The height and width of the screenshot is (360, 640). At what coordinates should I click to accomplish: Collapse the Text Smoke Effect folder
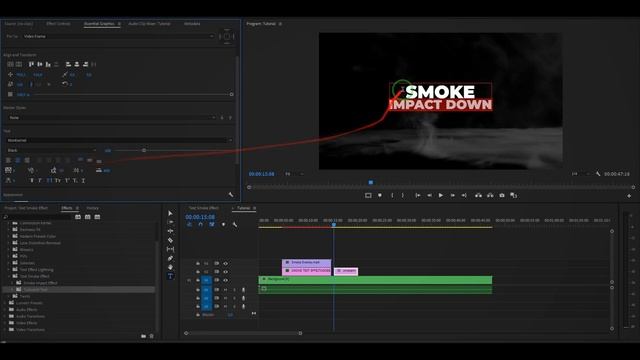9,276
